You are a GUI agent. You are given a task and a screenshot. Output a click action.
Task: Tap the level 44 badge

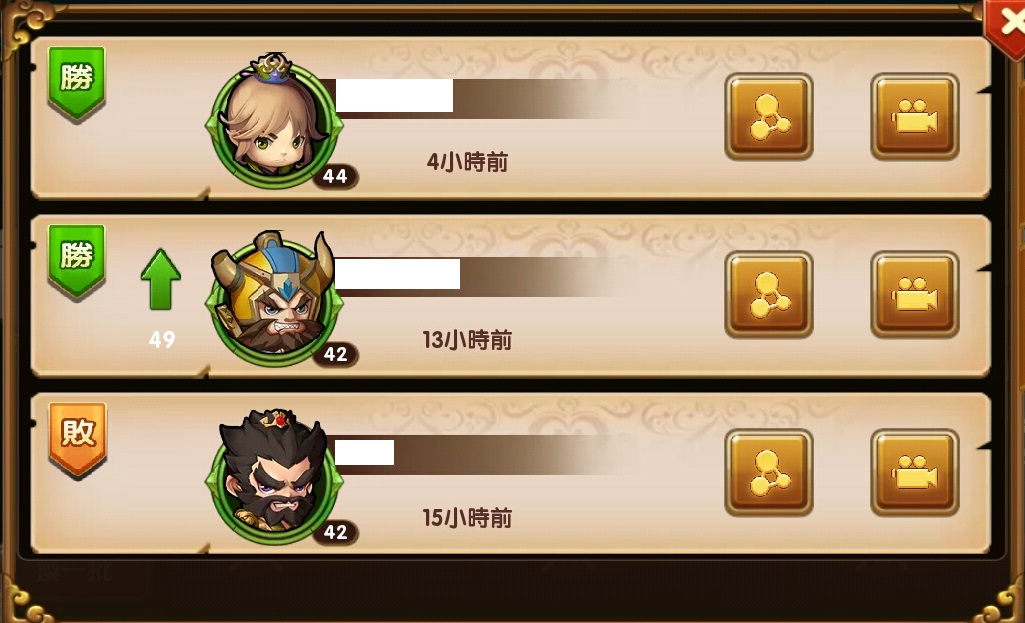[x=335, y=176]
